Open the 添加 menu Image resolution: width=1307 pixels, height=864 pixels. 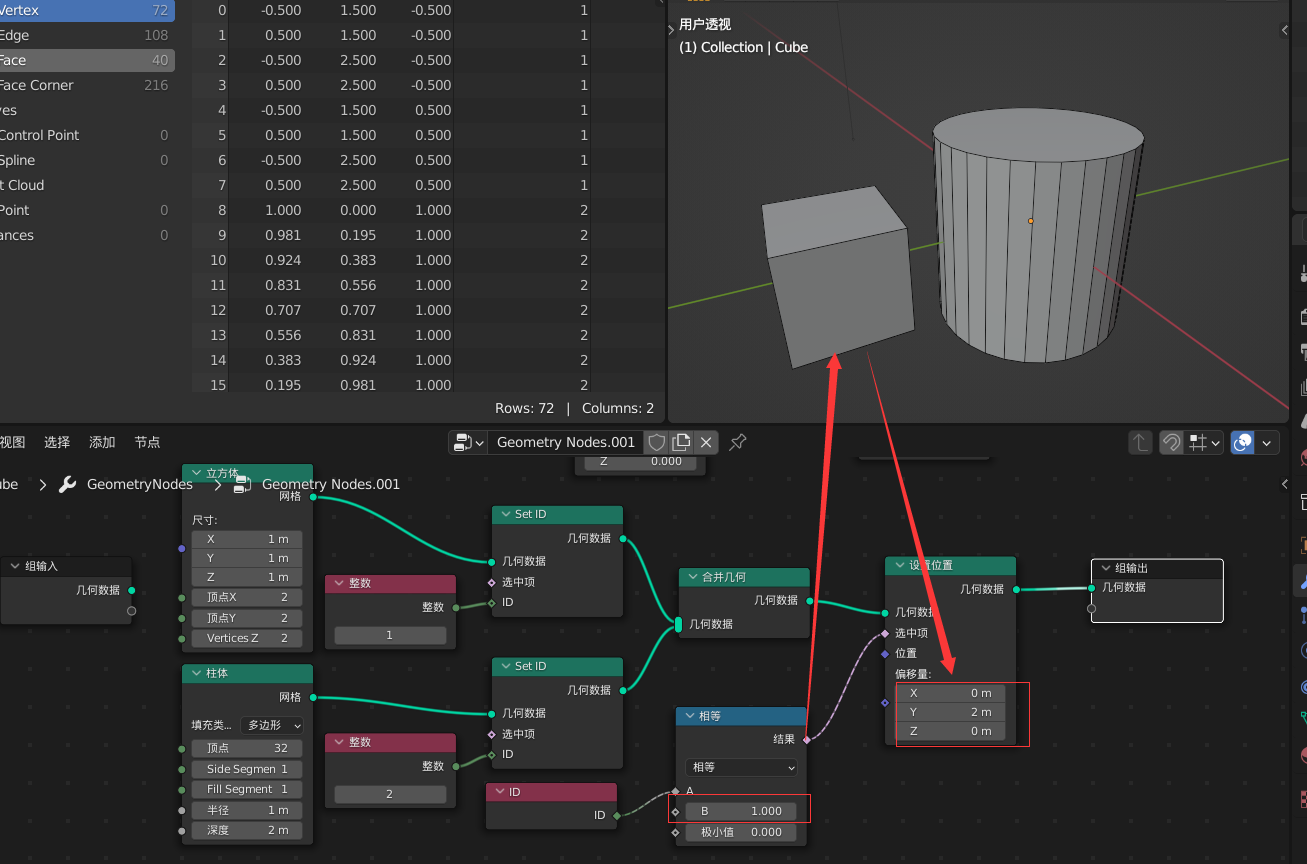(x=102, y=442)
